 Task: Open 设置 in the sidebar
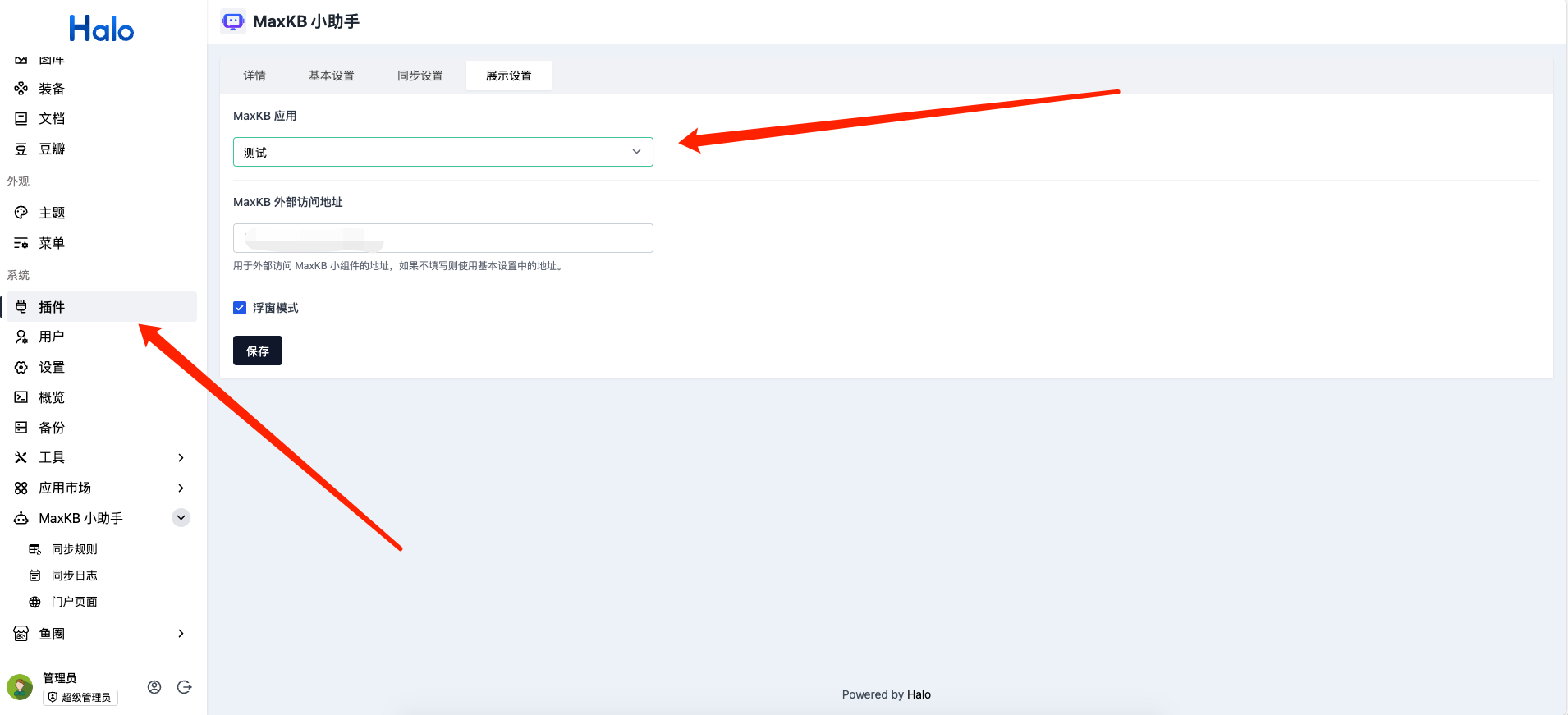(102, 367)
